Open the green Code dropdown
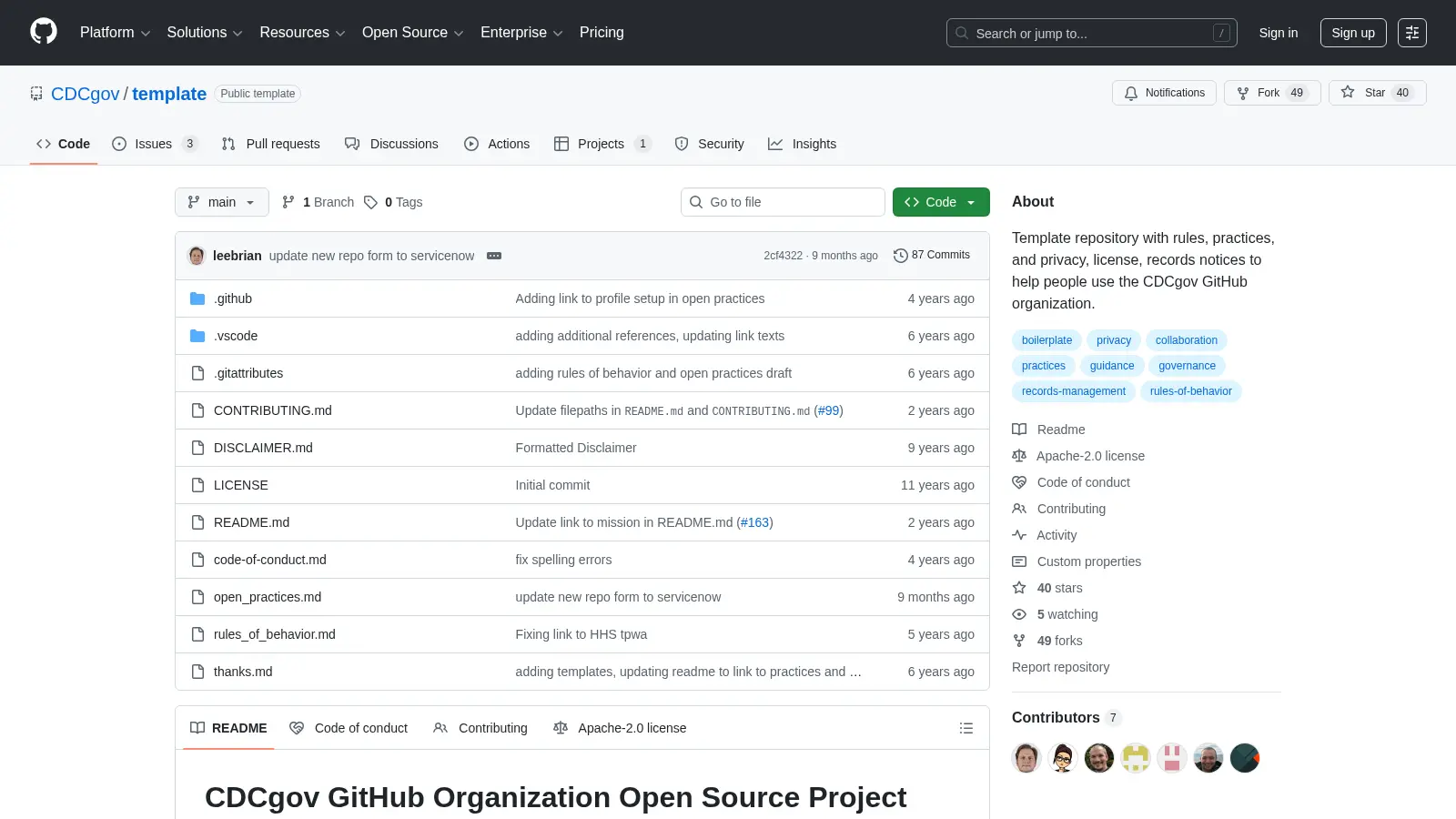Screen dimensions: 1456x819 (x=941, y=202)
